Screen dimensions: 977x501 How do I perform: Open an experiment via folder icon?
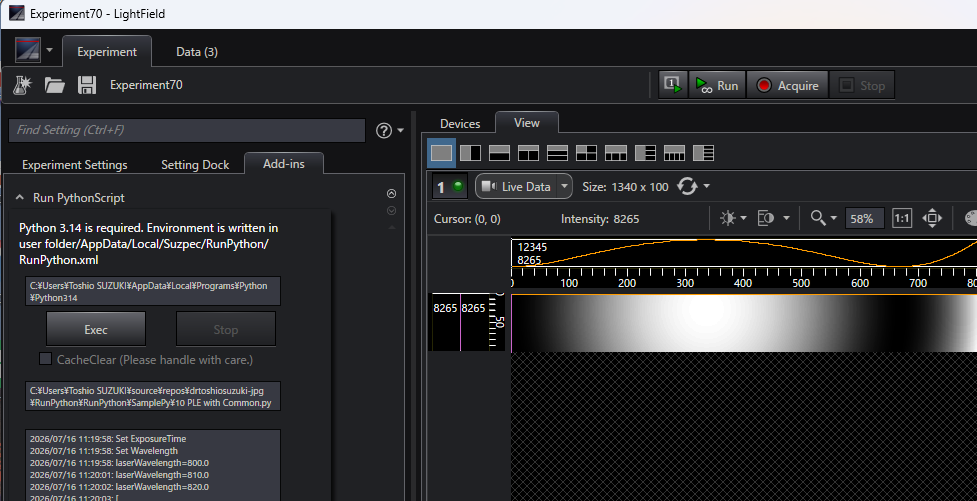(x=55, y=85)
